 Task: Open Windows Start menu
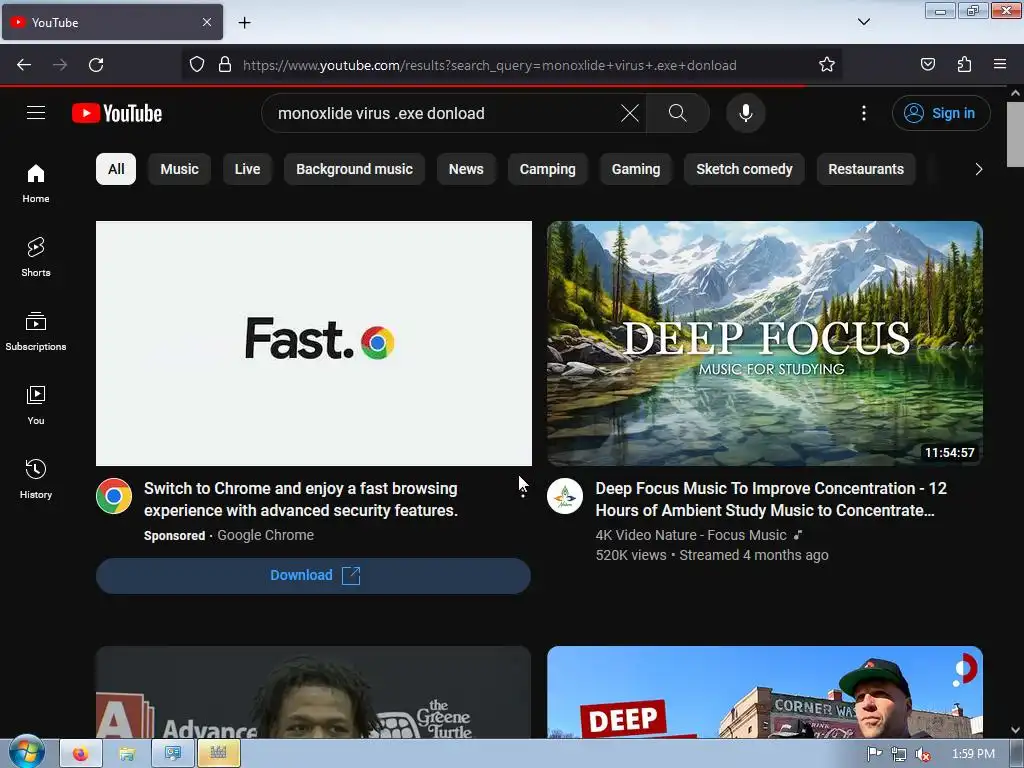(x=26, y=753)
